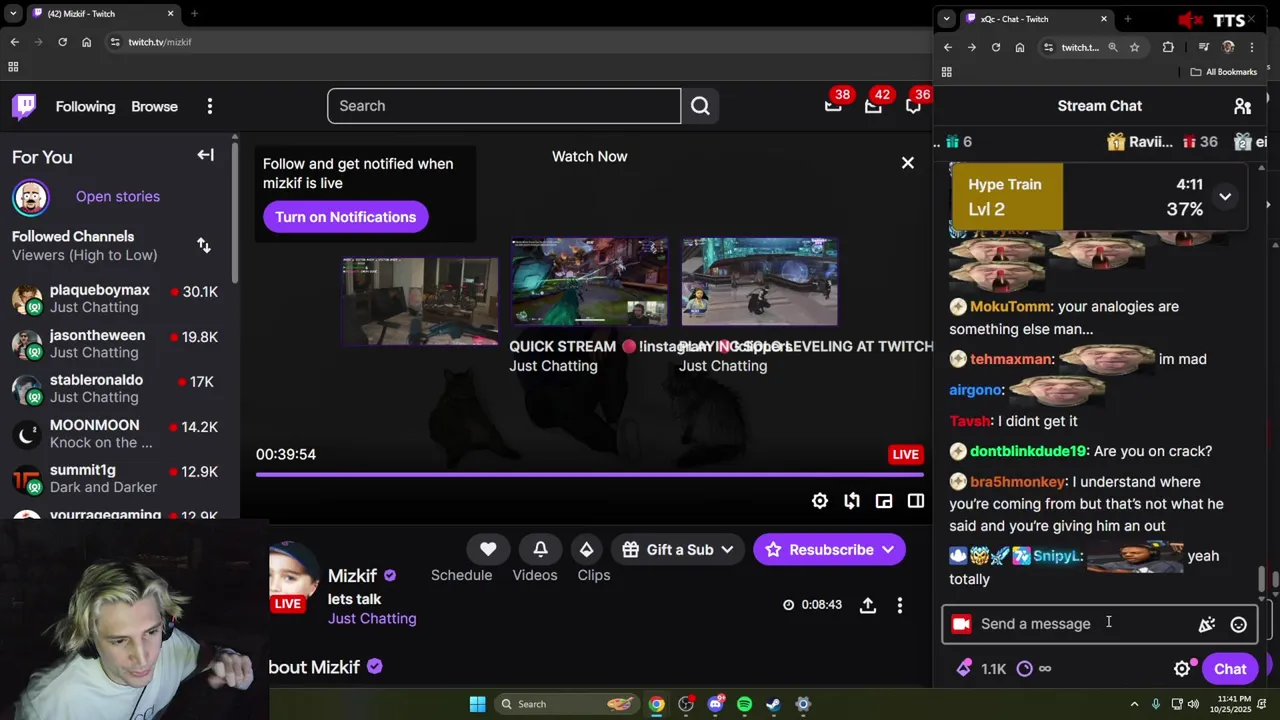This screenshot has width=1280, height=720.
Task: Open Chrome menu dots in xQc chat window
Action: [x=1251, y=47]
